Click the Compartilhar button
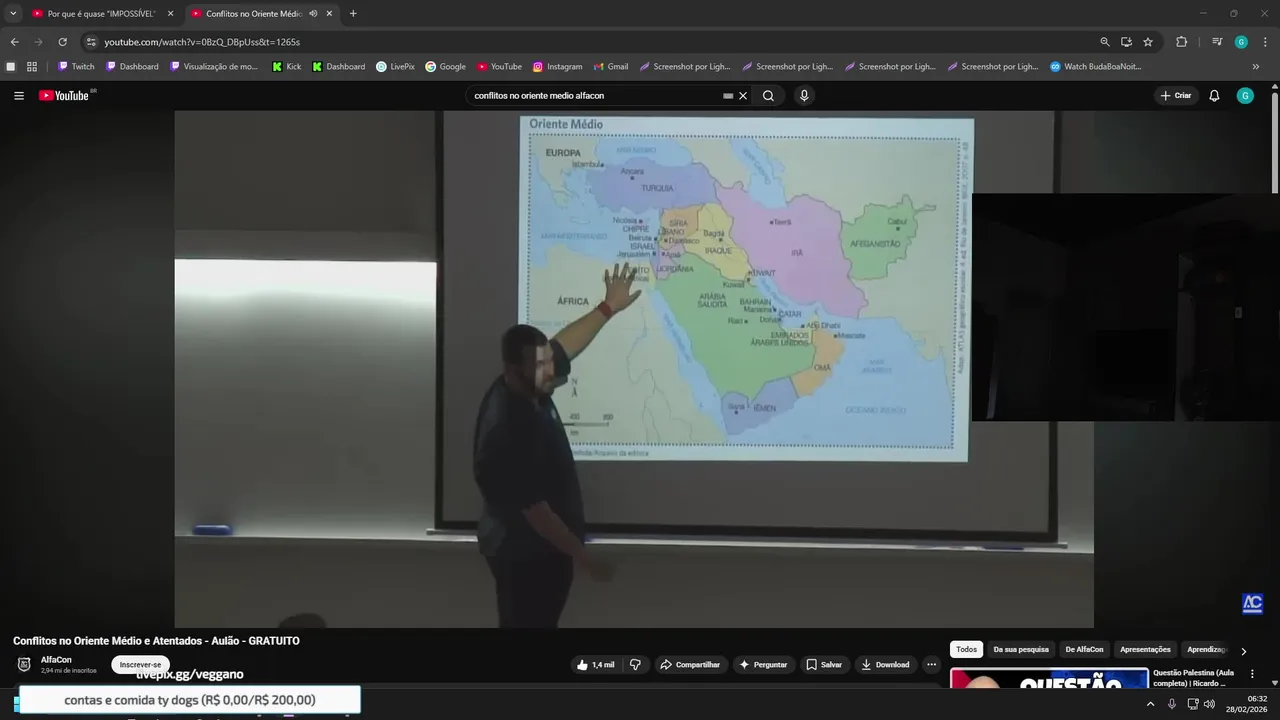The width and height of the screenshot is (1280, 720). tap(690, 665)
